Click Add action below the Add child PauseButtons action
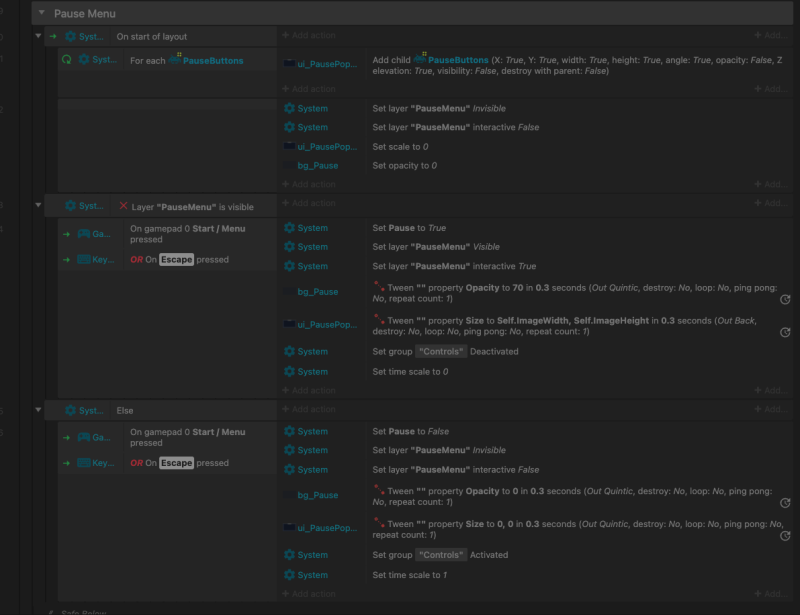Image resolution: width=800 pixels, height=615 pixels. (309, 89)
